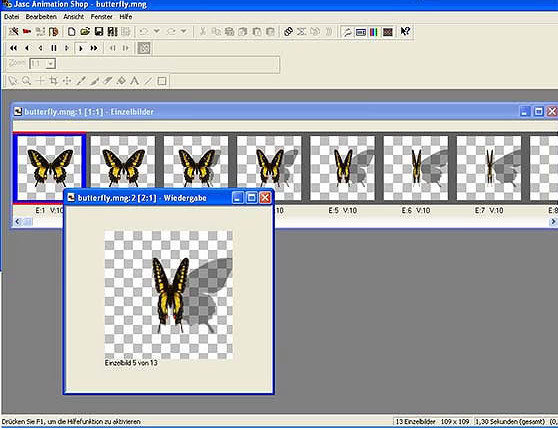The height and width of the screenshot is (430, 558).
Task: Open an animation file via folder icon
Action: (85, 32)
